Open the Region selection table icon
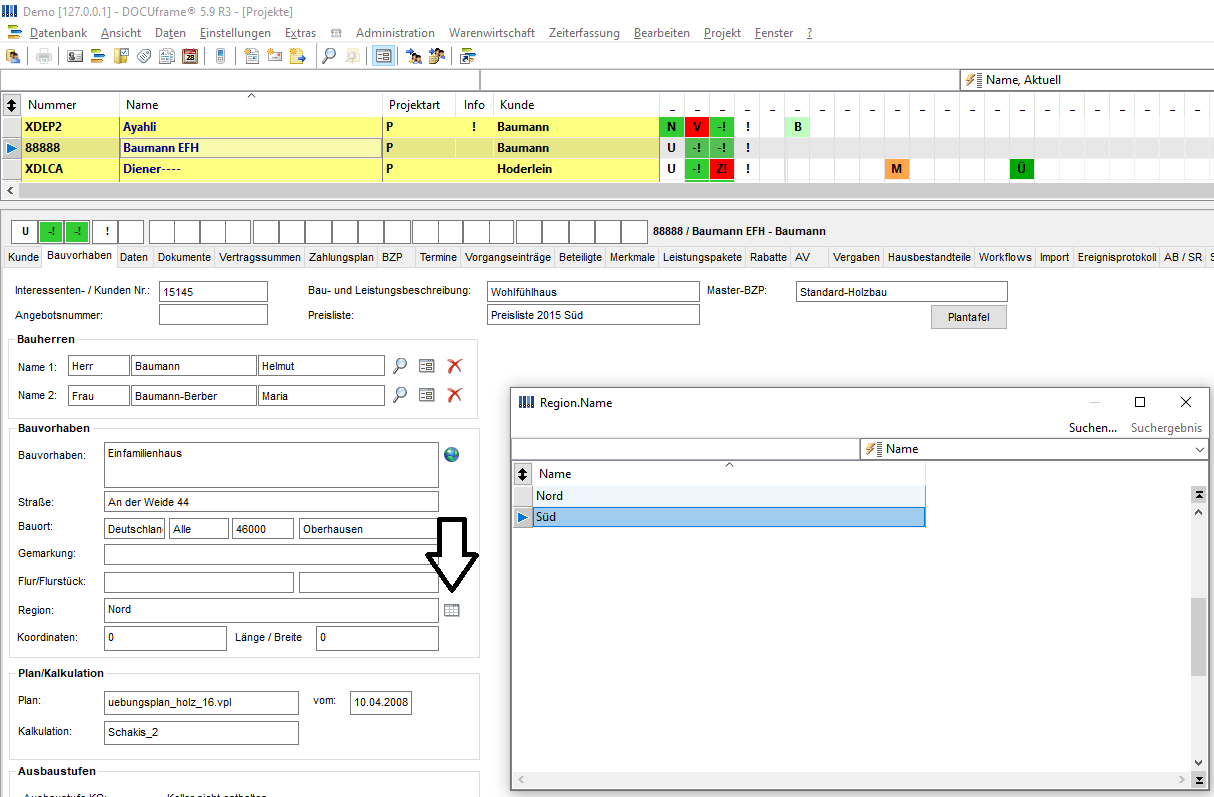1214x797 pixels. (x=451, y=610)
